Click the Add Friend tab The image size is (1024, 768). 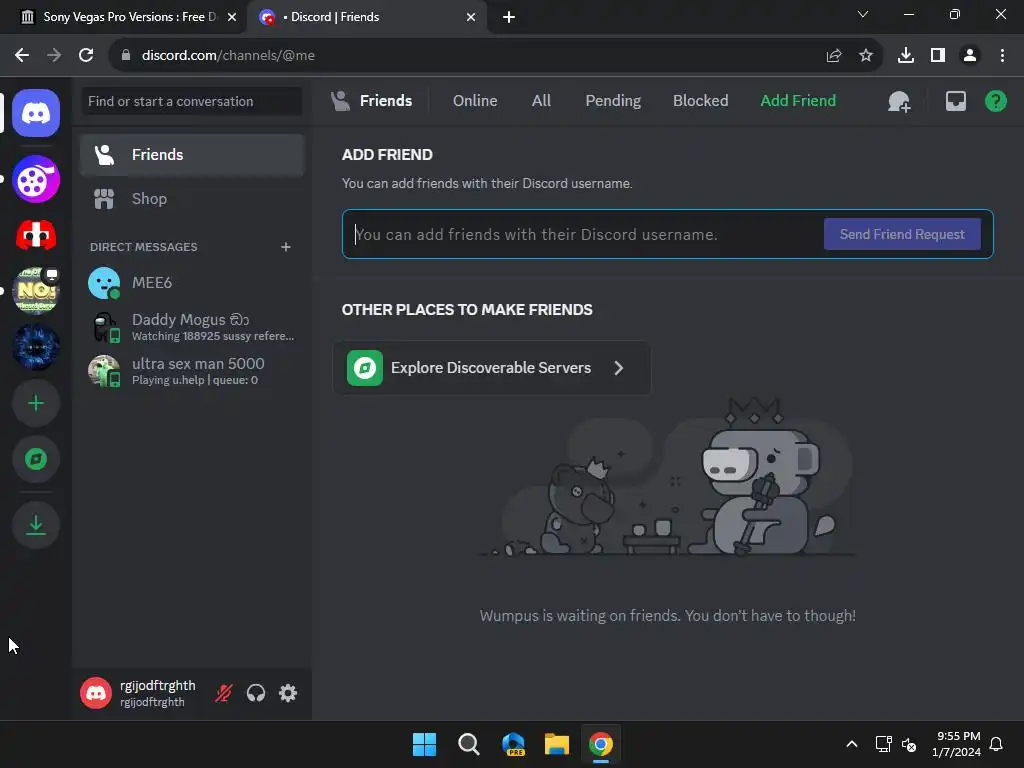coord(798,101)
